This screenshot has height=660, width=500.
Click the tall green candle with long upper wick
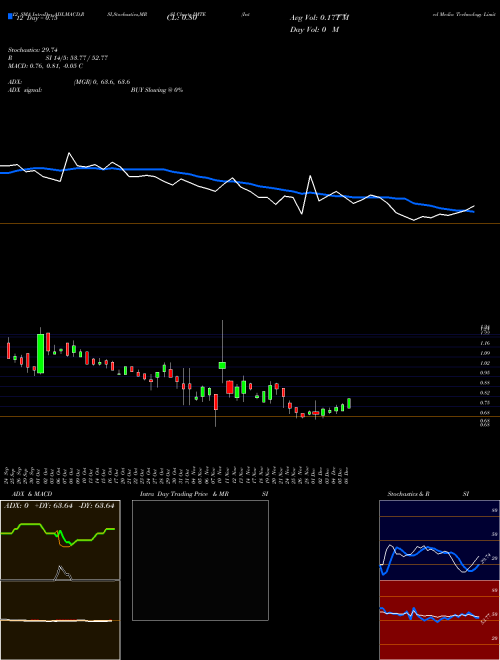pos(222,365)
